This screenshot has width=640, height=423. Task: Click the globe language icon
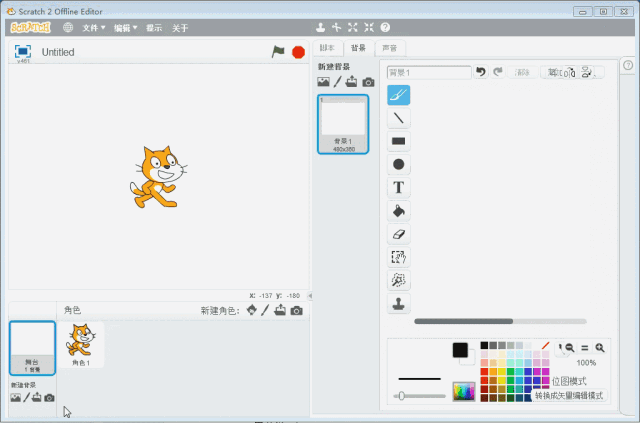point(68,27)
